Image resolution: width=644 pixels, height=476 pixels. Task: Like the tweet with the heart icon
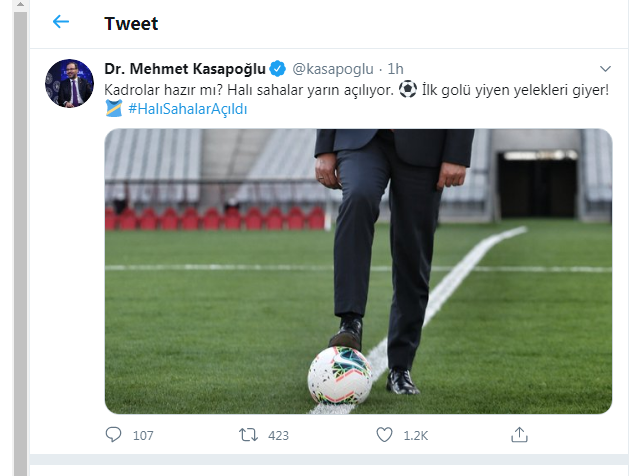pos(385,435)
